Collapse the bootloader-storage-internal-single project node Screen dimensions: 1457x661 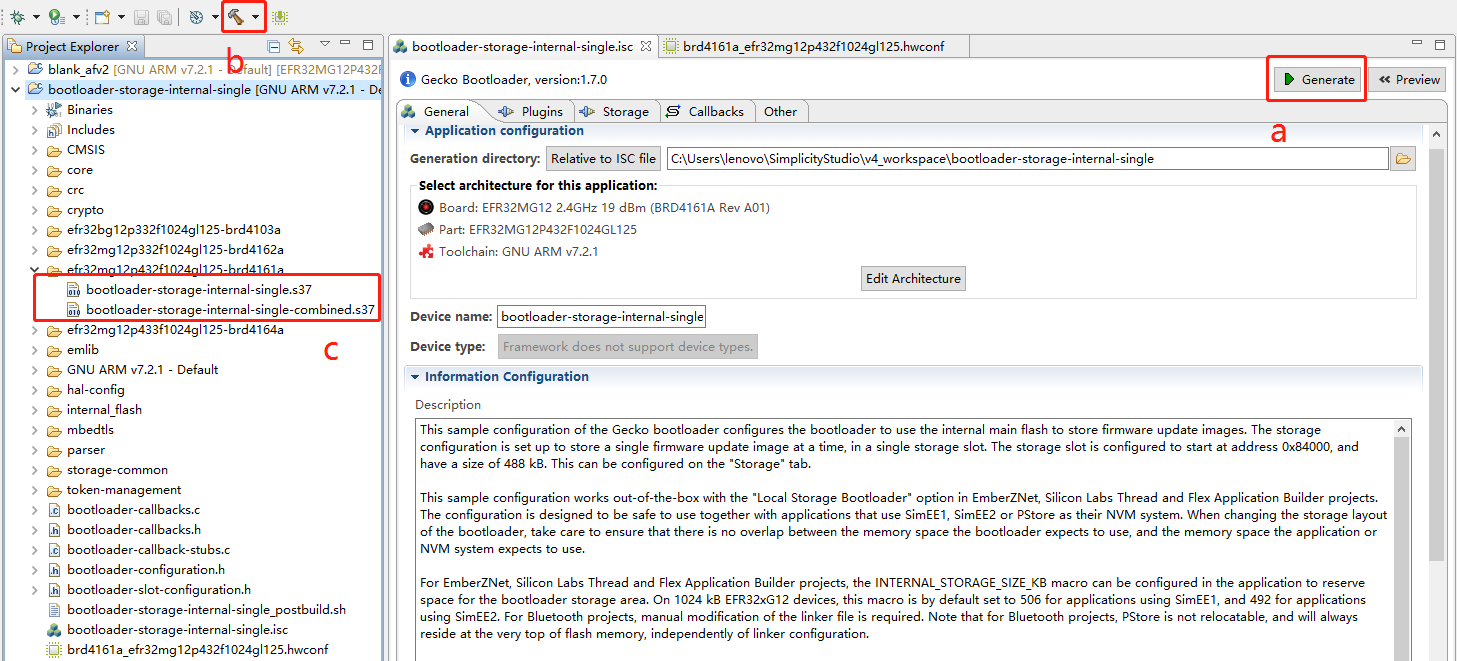(15, 89)
